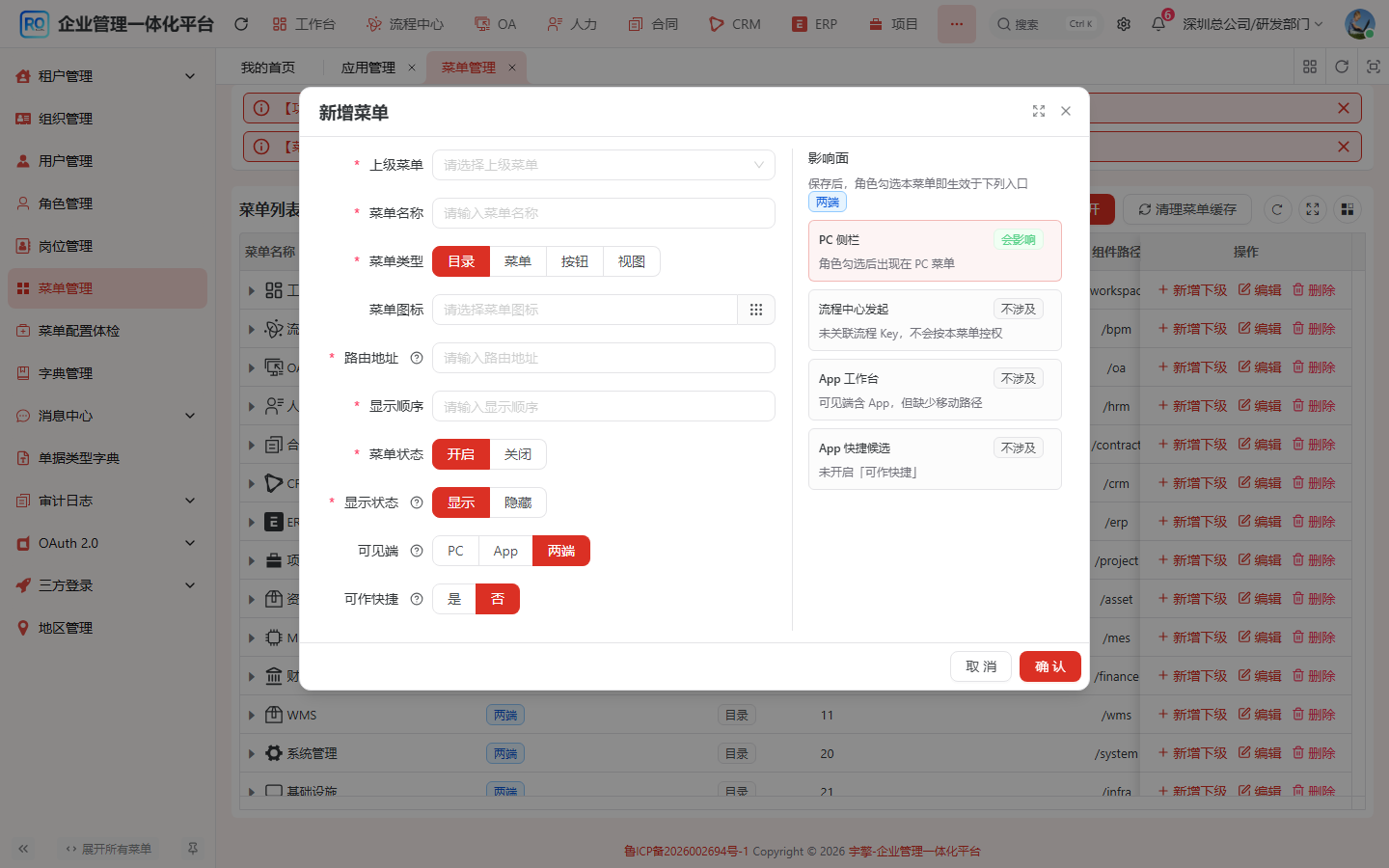The image size is (1389, 868).
Task: Click the user avatar in the top bar
Action: point(1360,24)
